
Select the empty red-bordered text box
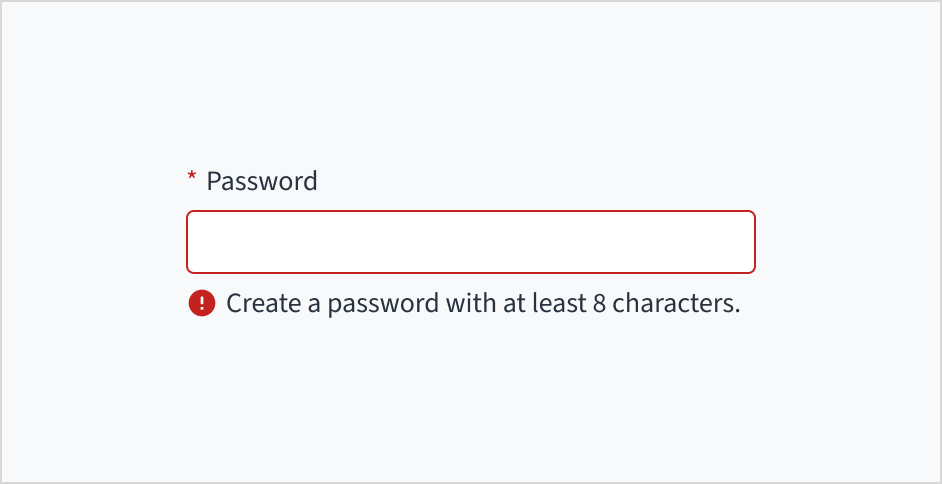click(470, 242)
